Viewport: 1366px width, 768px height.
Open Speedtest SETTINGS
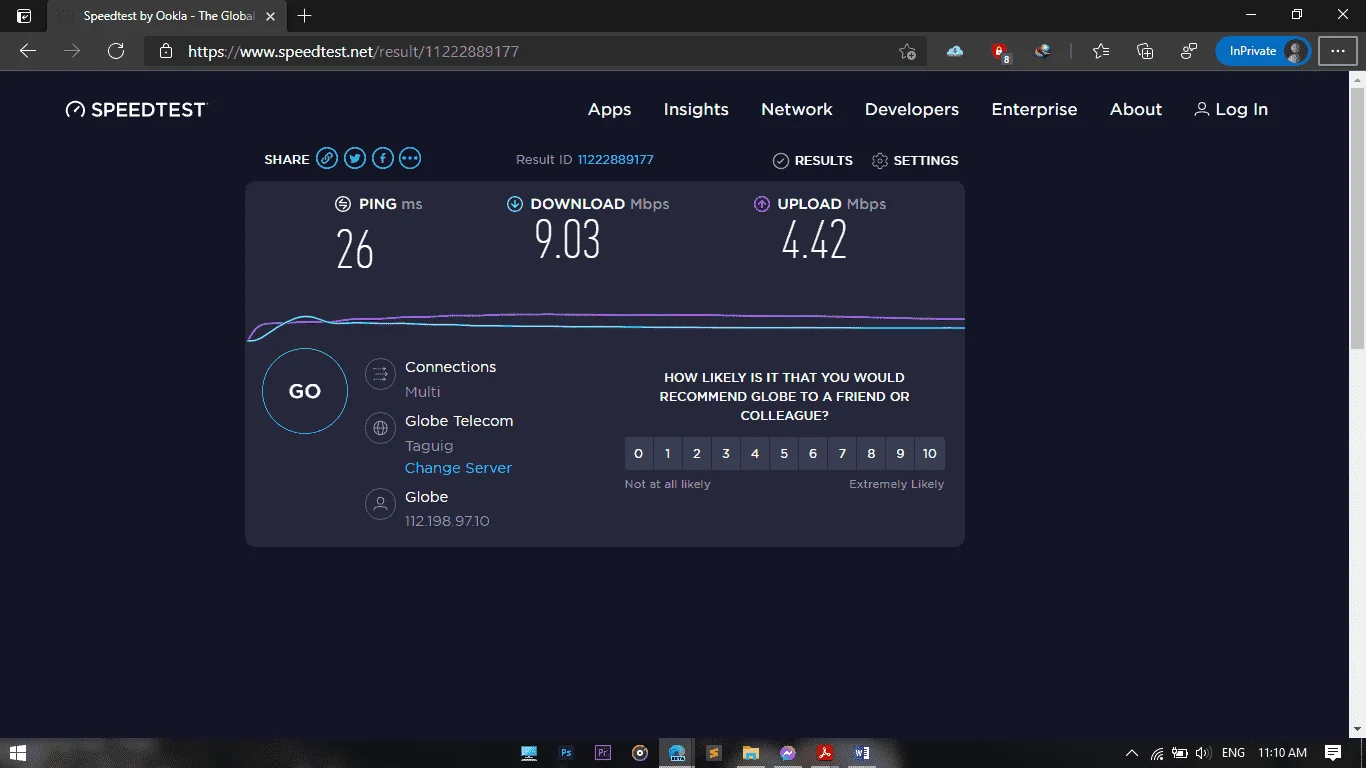pos(915,160)
